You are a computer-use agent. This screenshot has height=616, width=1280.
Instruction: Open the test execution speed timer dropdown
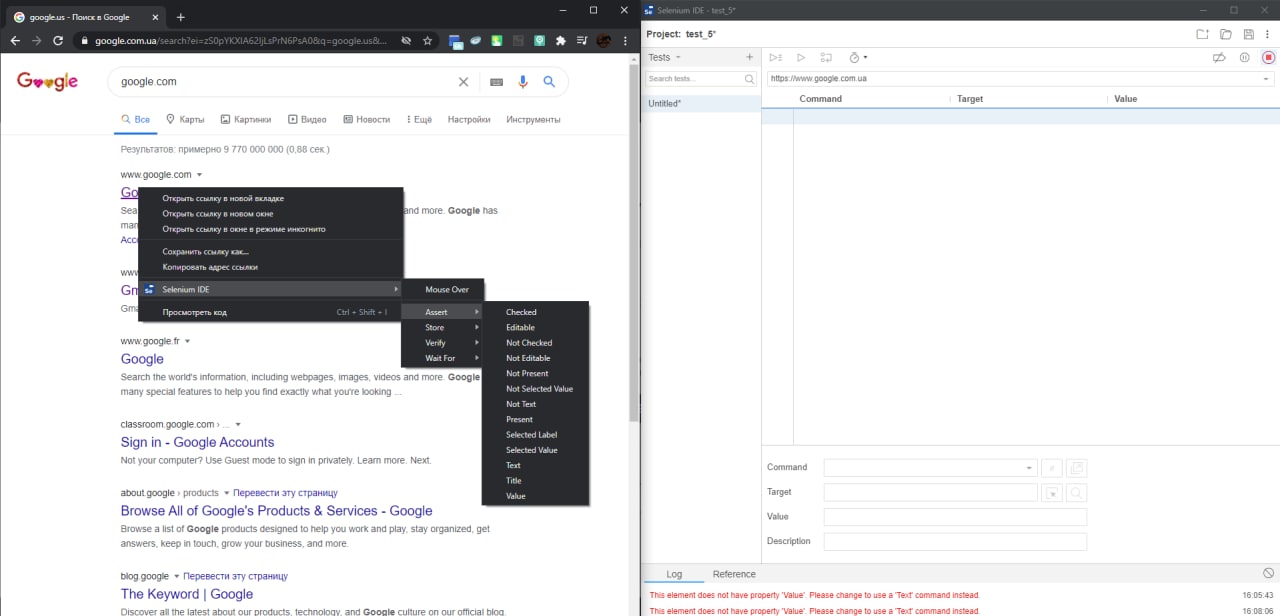pos(858,58)
